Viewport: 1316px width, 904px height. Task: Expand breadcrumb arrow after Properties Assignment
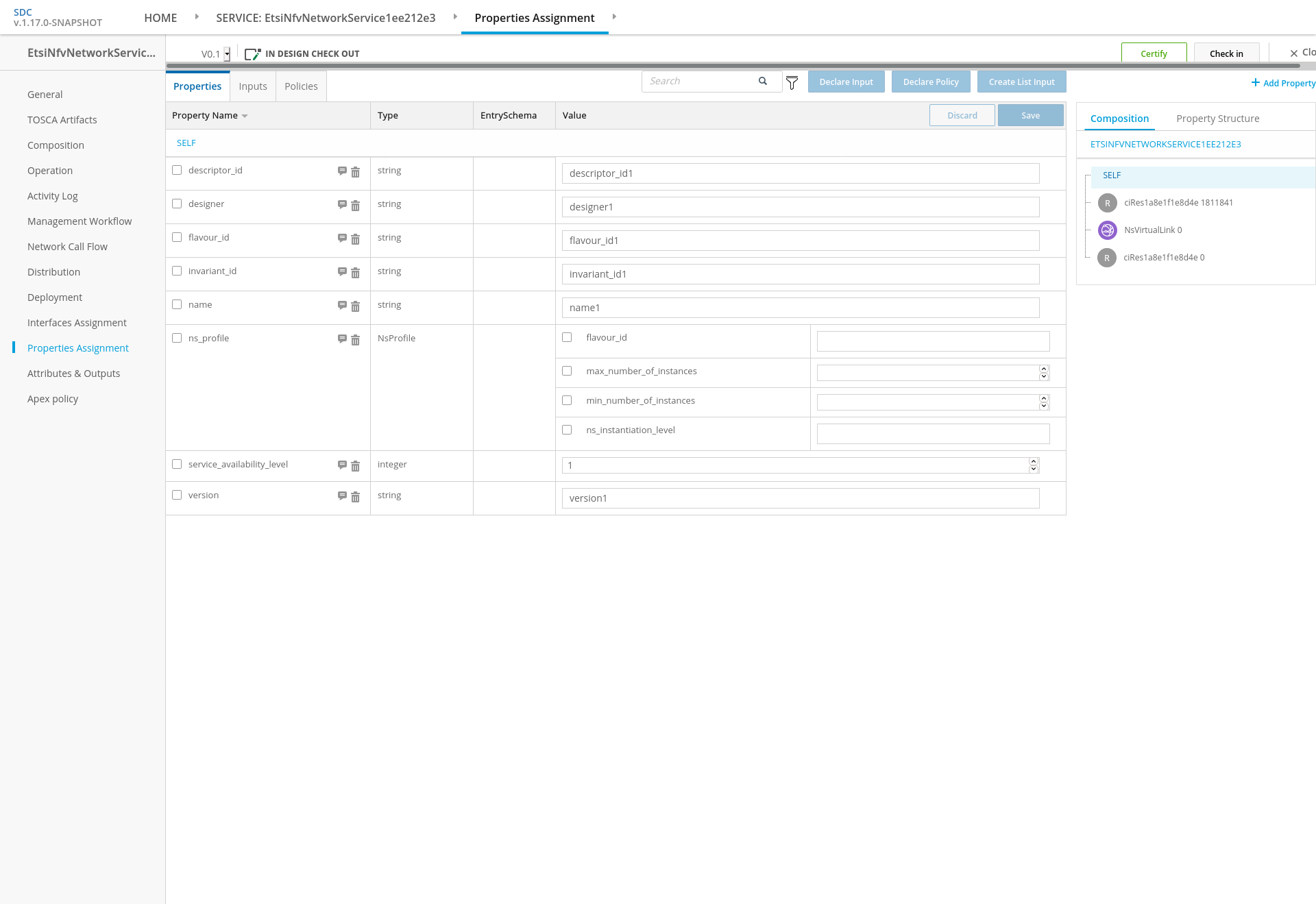[614, 16]
